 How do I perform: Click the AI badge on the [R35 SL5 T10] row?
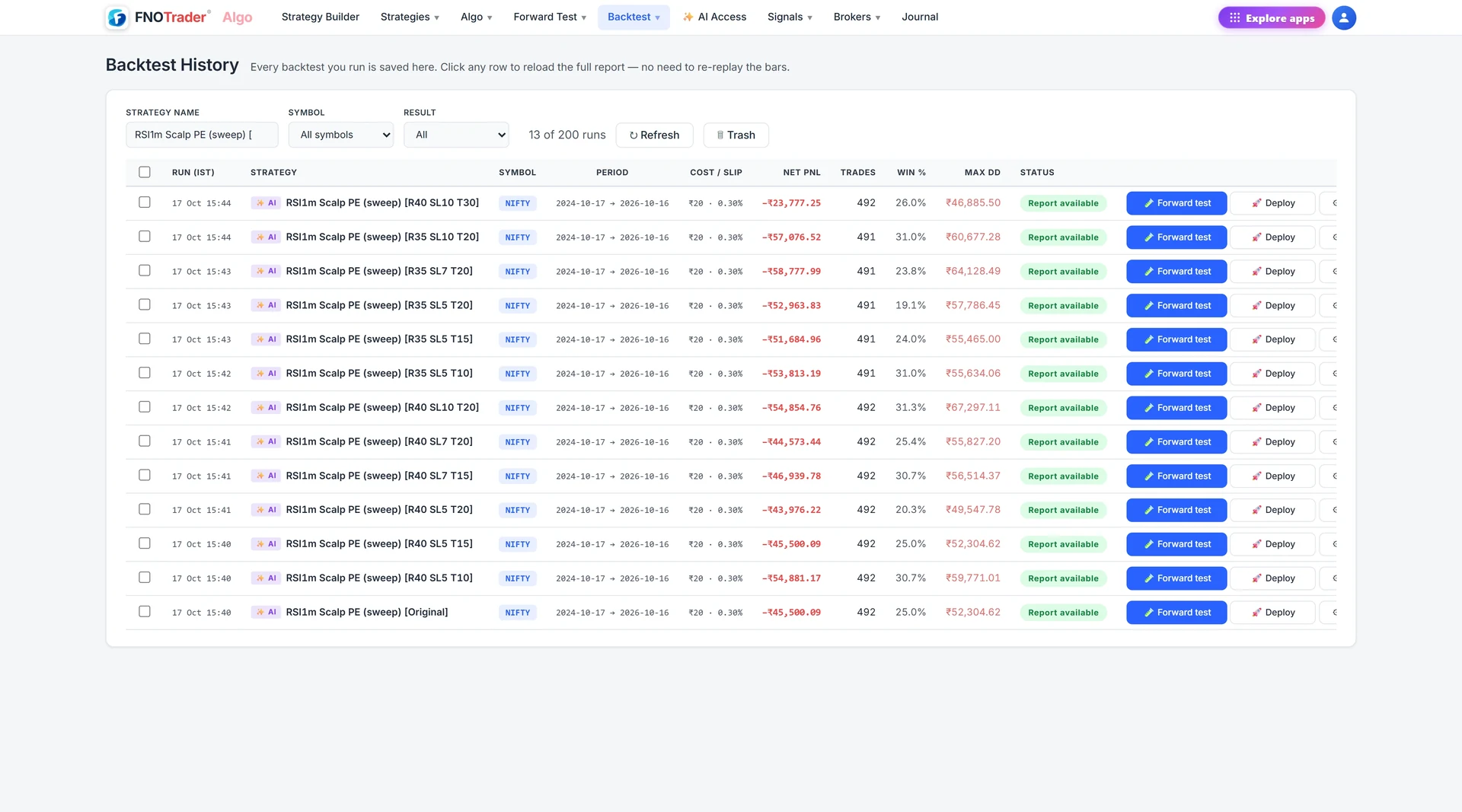click(266, 374)
